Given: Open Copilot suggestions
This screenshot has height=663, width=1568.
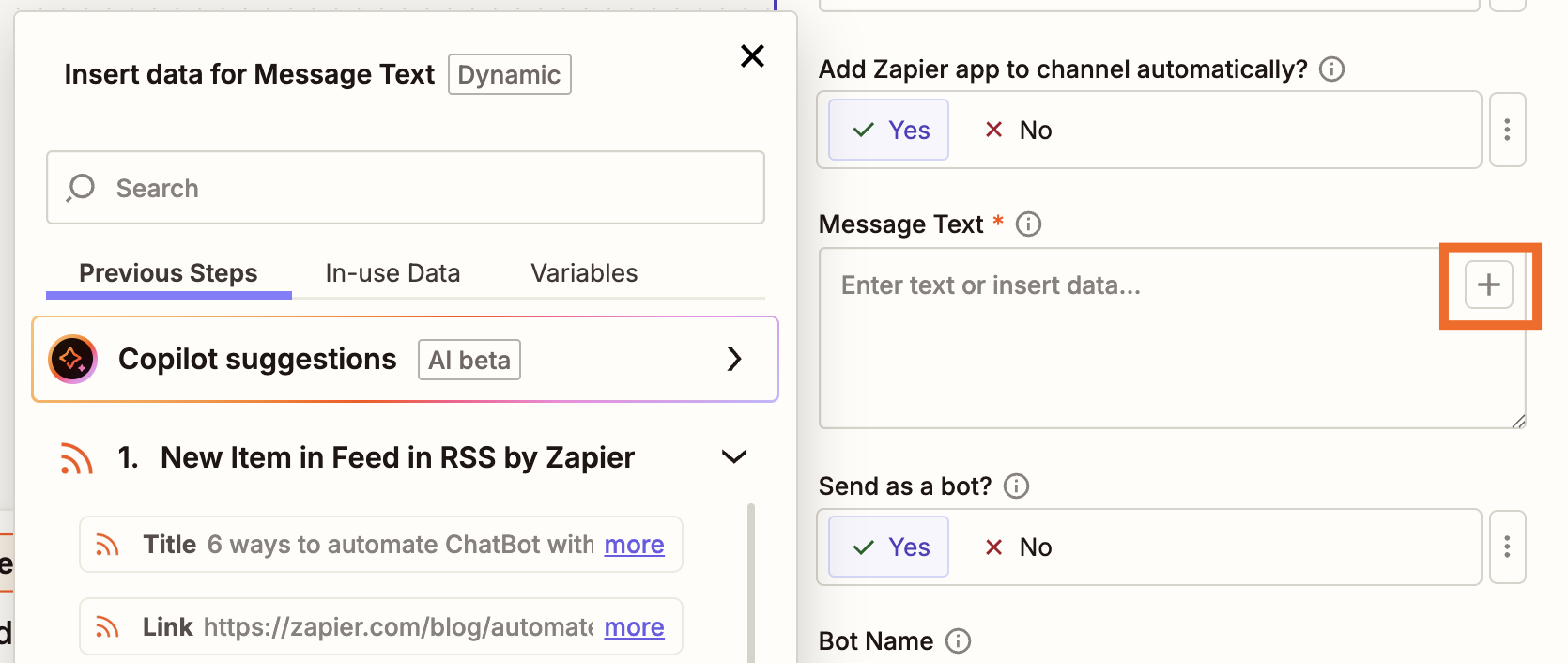Looking at the screenshot, I should (406, 359).
